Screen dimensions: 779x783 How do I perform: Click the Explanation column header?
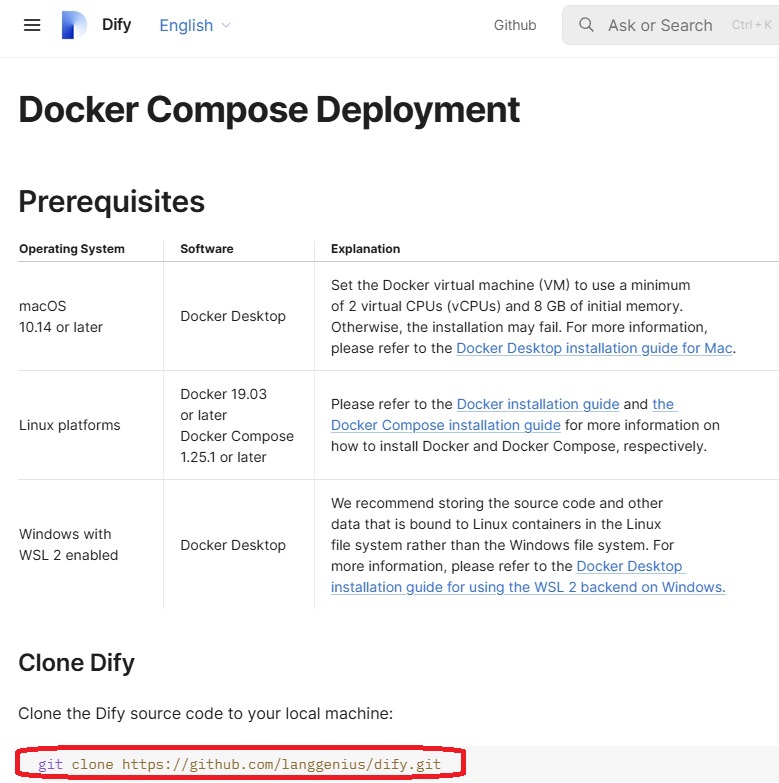pos(365,249)
